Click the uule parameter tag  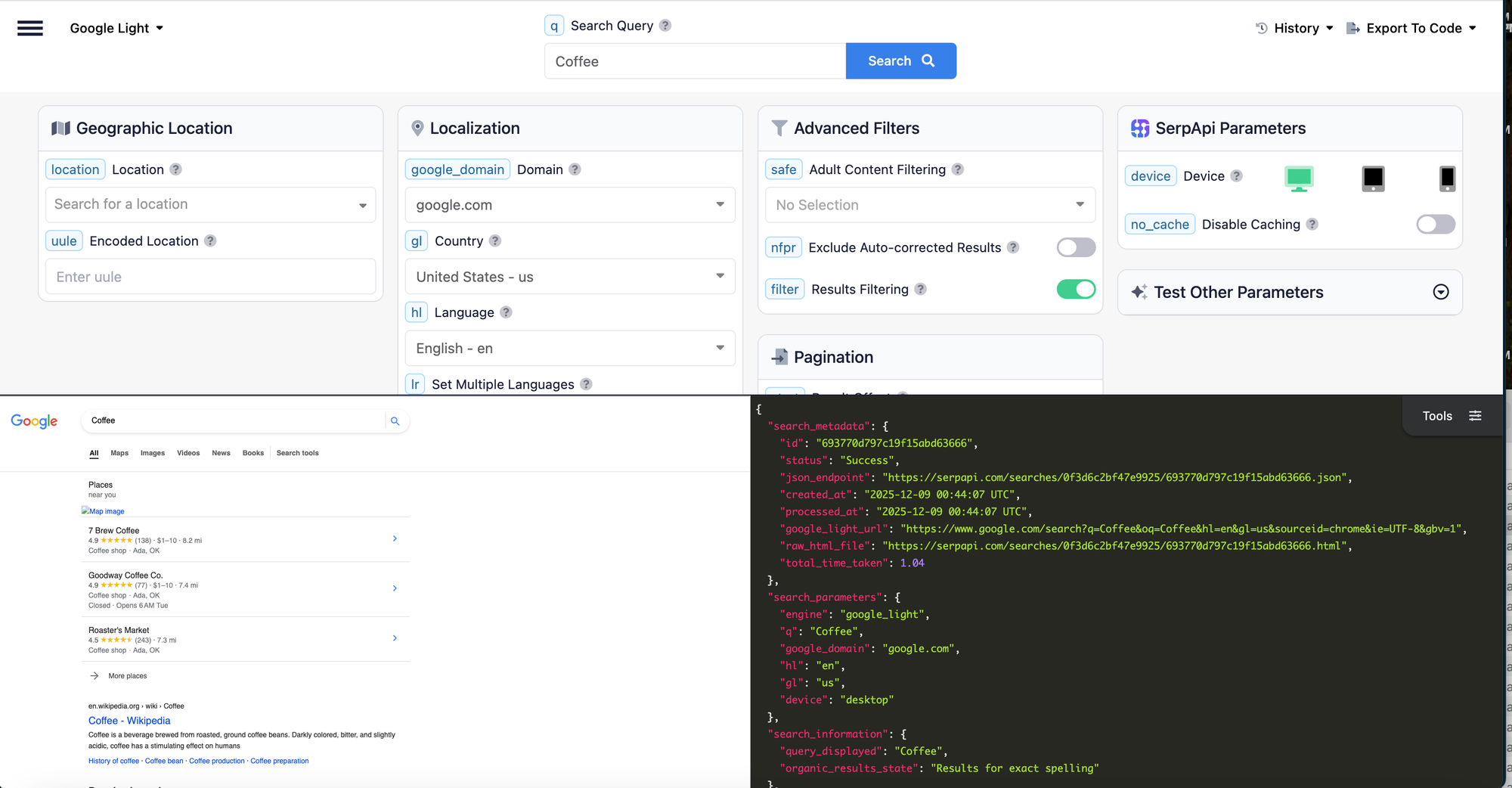click(x=64, y=241)
